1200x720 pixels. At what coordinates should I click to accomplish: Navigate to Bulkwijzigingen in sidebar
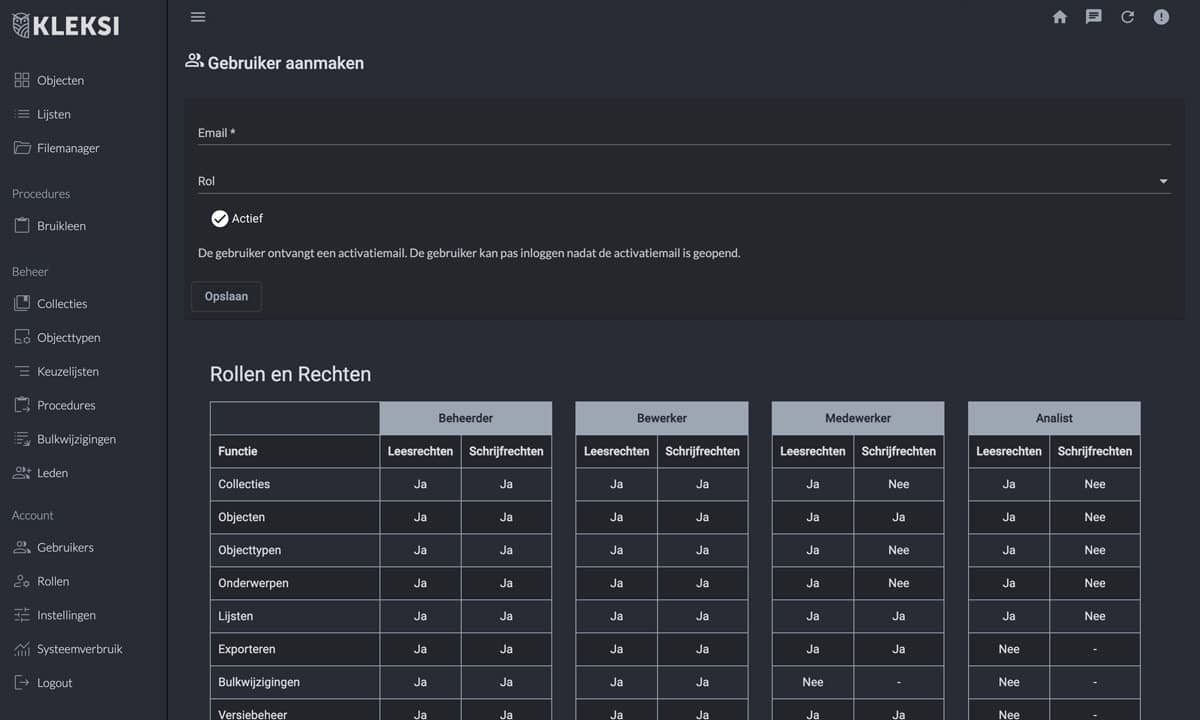coord(76,439)
